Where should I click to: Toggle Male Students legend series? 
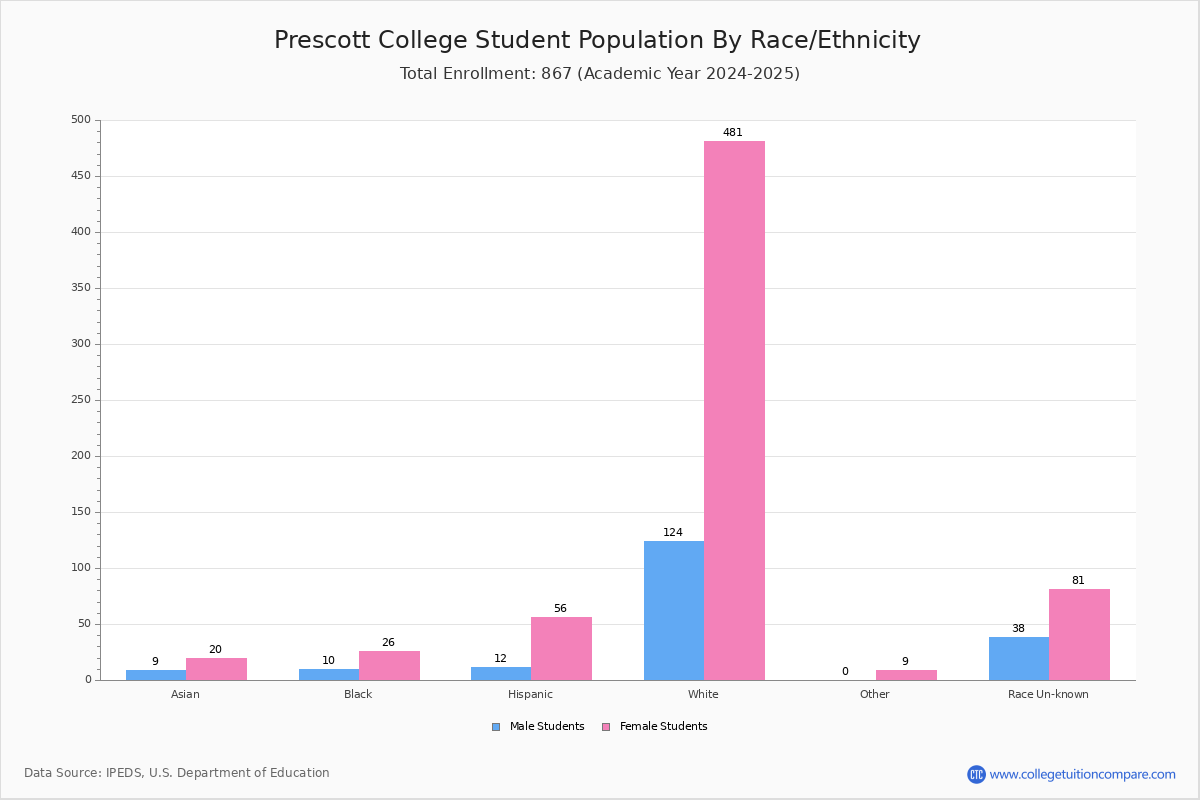click(x=538, y=727)
